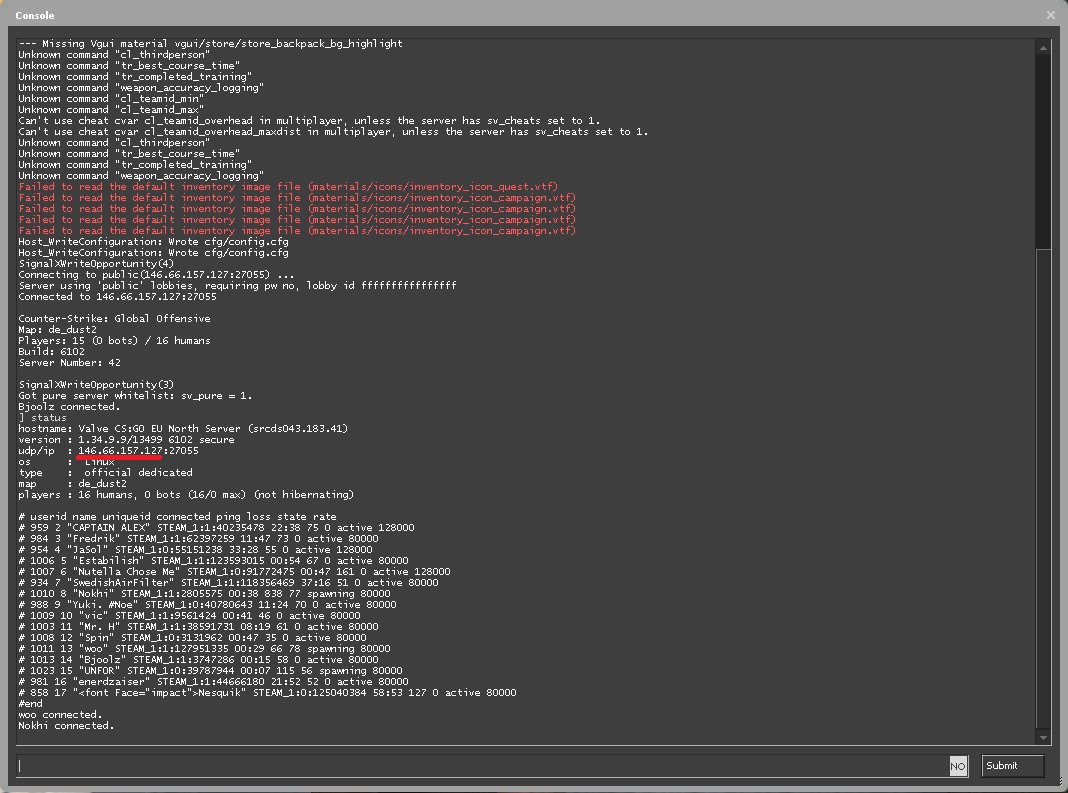Click the "woo connected." line
This screenshot has width=1068, height=793.
(60, 715)
